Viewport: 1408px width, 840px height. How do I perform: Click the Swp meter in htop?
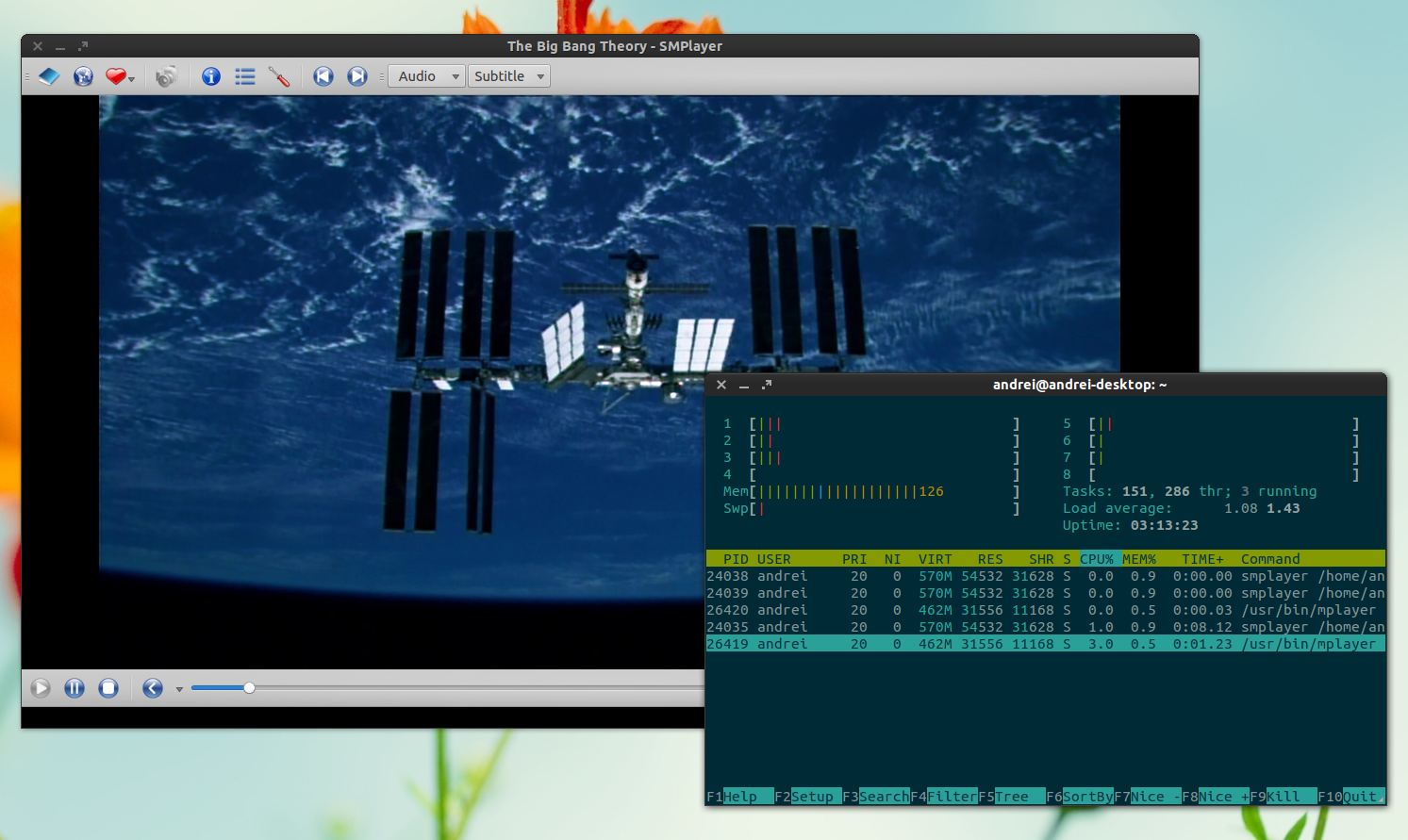click(x=871, y=508)
